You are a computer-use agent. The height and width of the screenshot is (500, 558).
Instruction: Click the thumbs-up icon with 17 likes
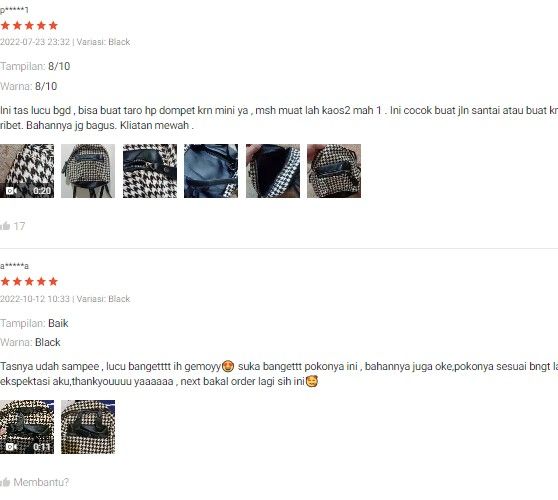(x=5, y=226)
